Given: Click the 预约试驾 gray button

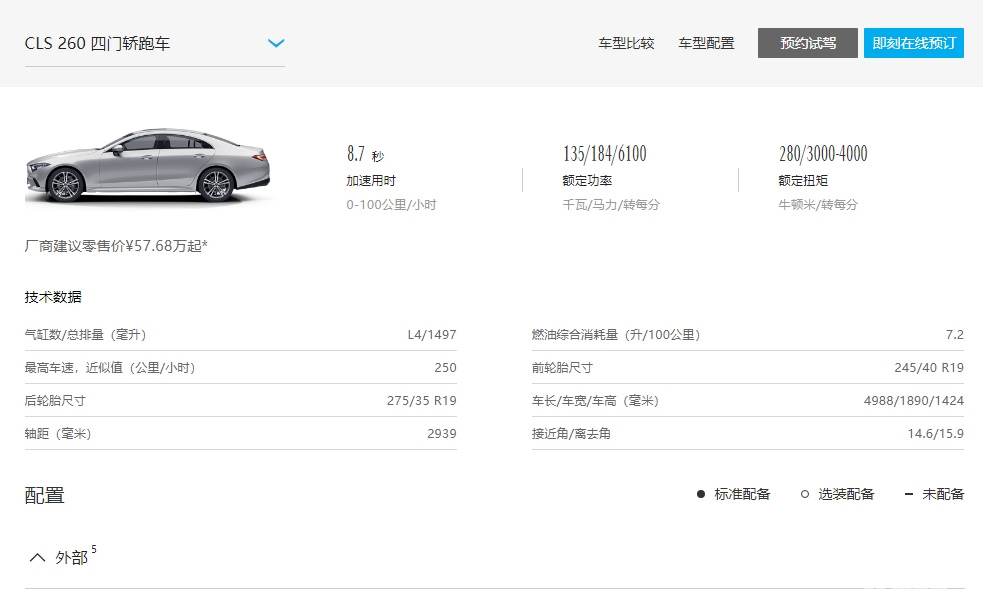Looking at the screenshot, I should (x=807, y=42).
